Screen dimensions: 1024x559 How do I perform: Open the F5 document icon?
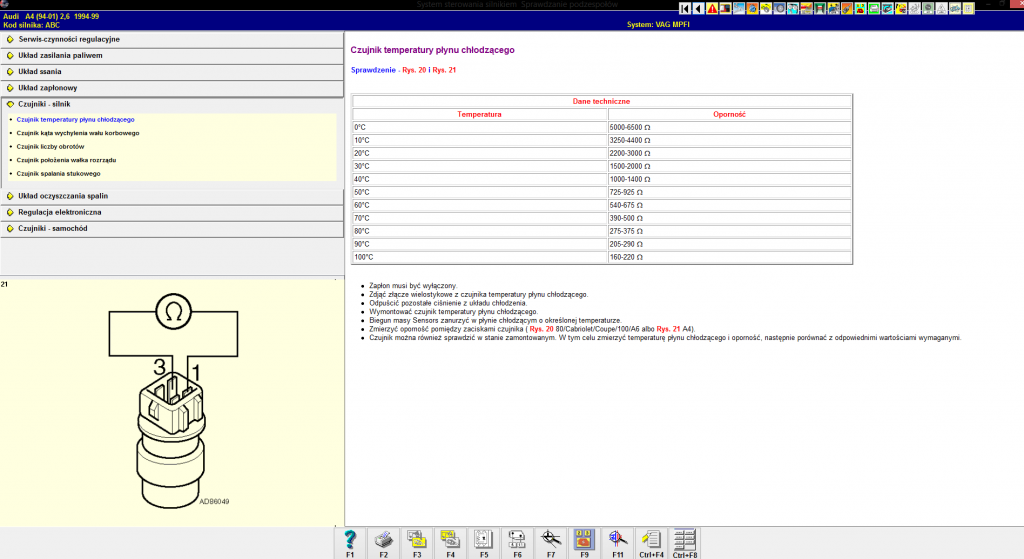484,543
